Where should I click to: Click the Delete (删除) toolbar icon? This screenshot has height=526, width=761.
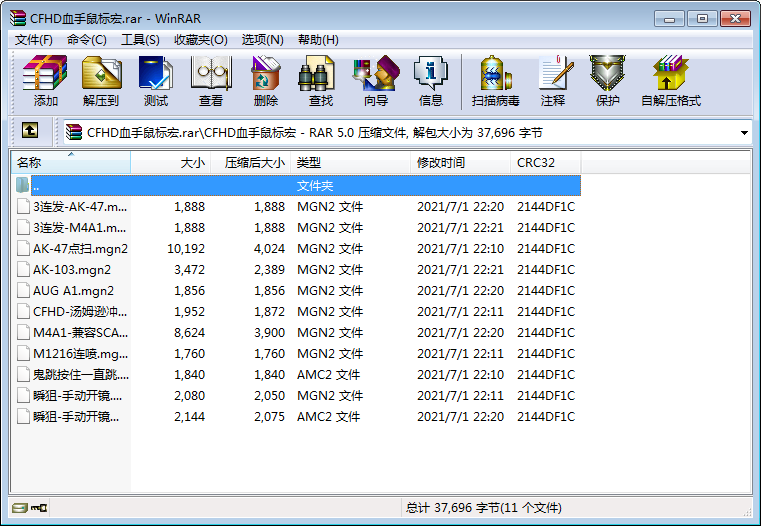[266, 81]
